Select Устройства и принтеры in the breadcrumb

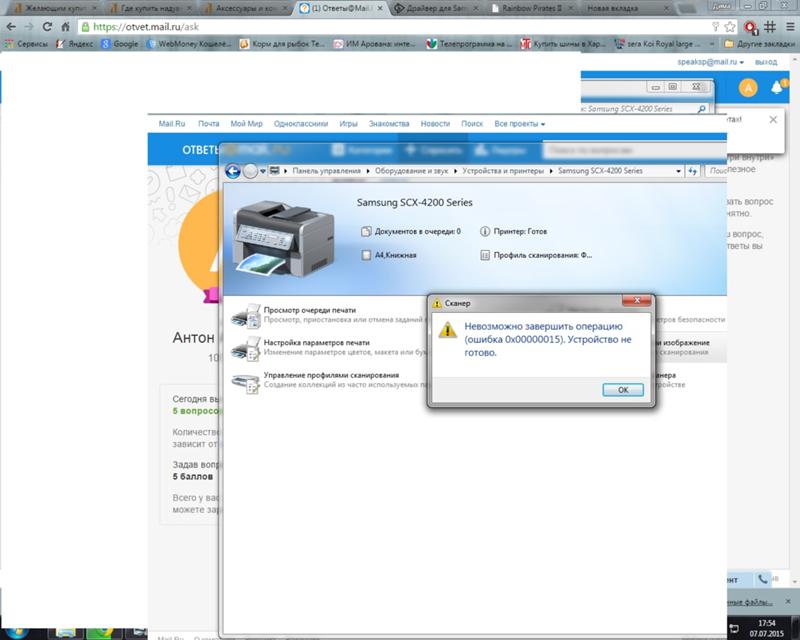(x=503, y=171)
